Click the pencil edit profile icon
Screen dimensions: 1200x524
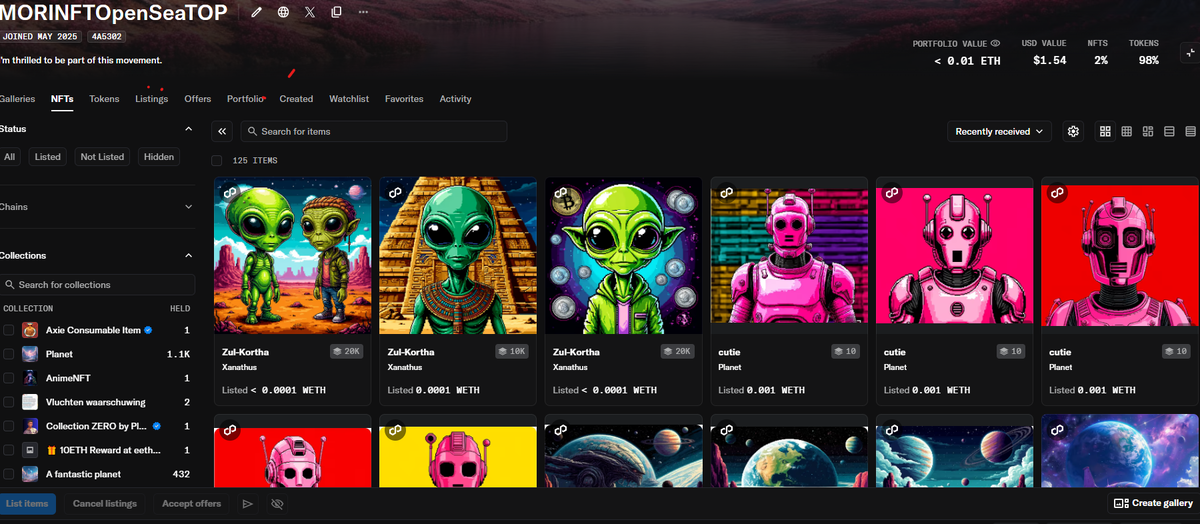coord(257,12)
